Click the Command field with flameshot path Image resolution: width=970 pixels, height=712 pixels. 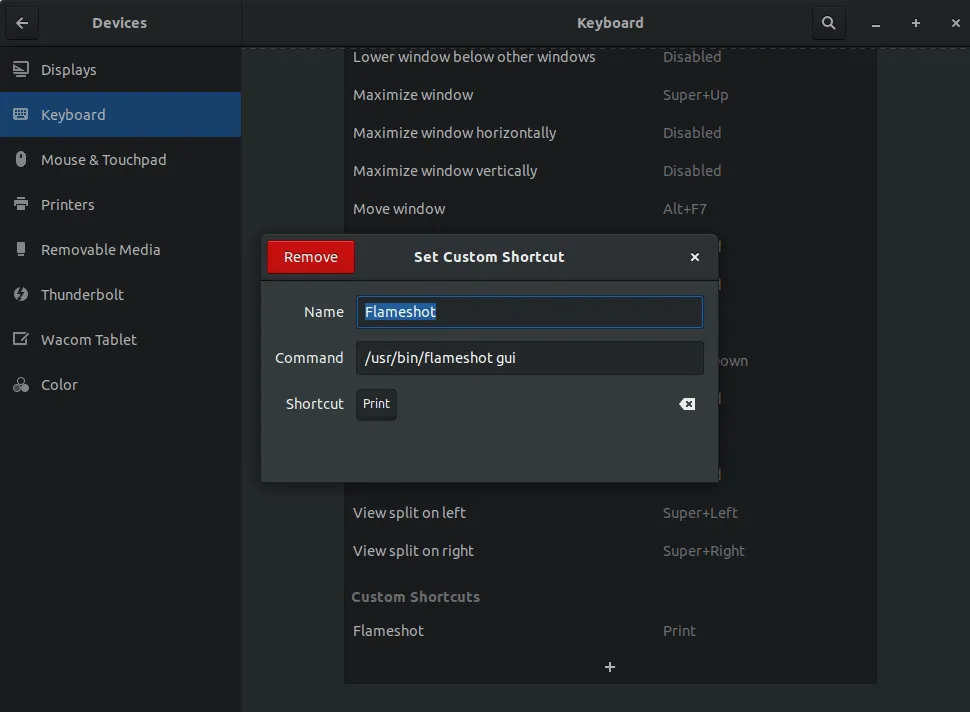[x=530, y=358]
